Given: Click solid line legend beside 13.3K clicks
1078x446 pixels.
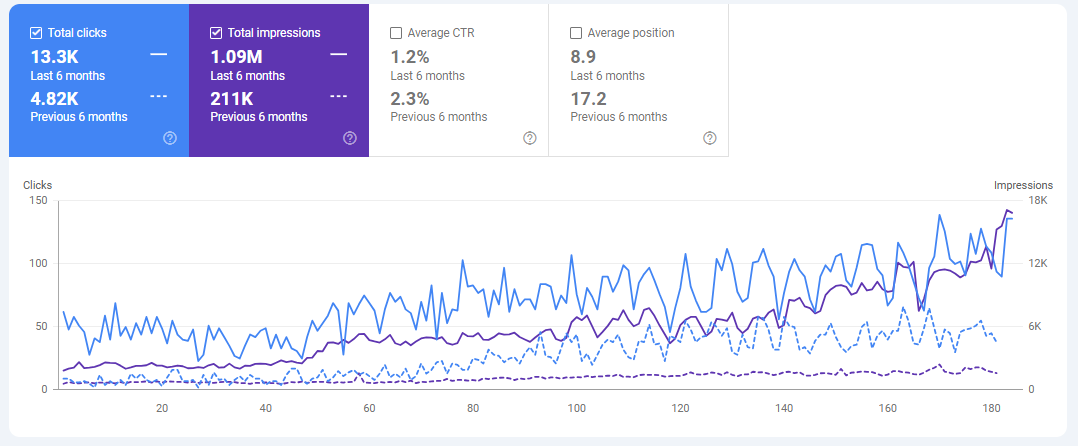Looking at the screenshot, I should [x=158, y=54].
